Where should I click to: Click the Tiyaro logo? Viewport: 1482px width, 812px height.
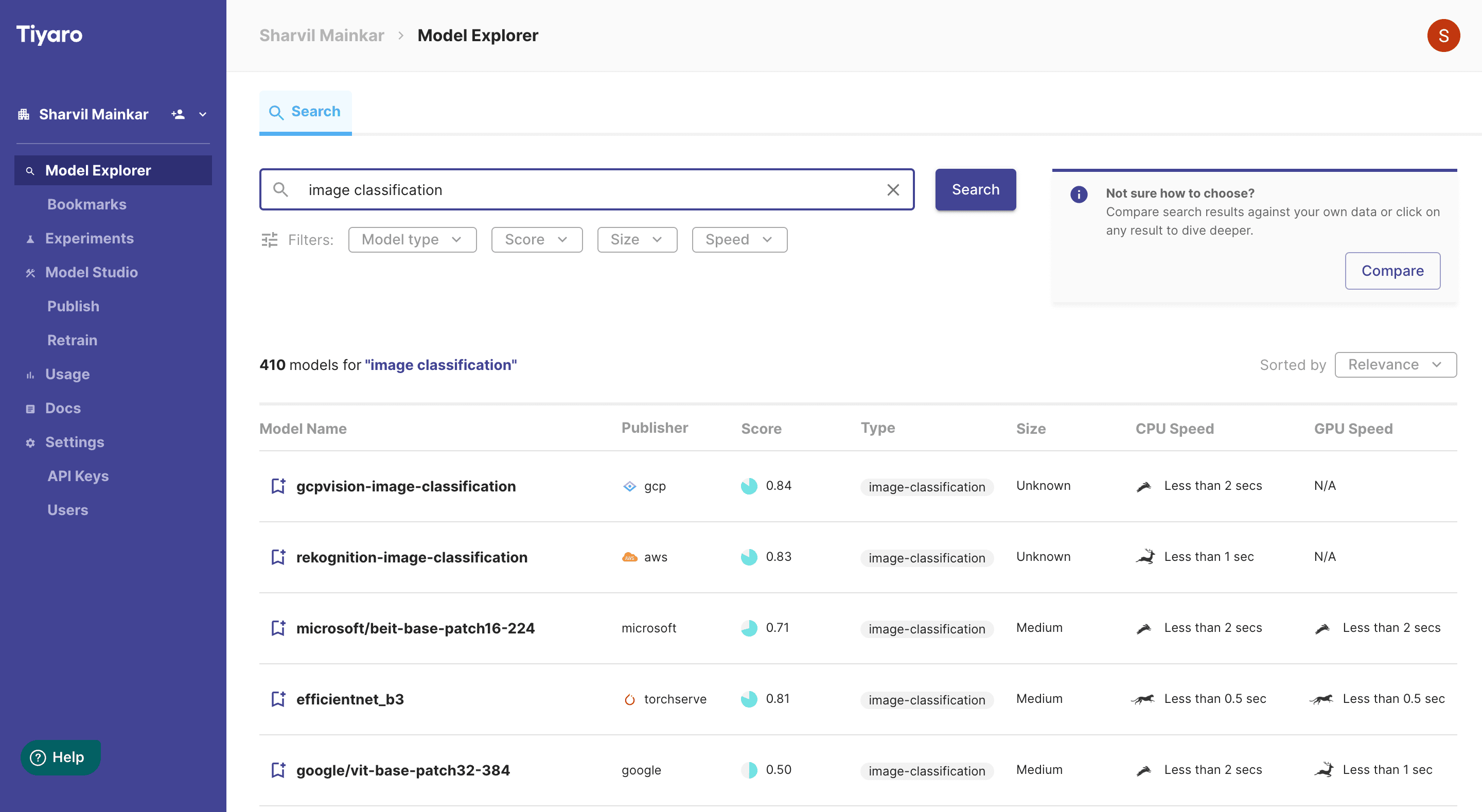pyautogui.click(x=49, y=34)
